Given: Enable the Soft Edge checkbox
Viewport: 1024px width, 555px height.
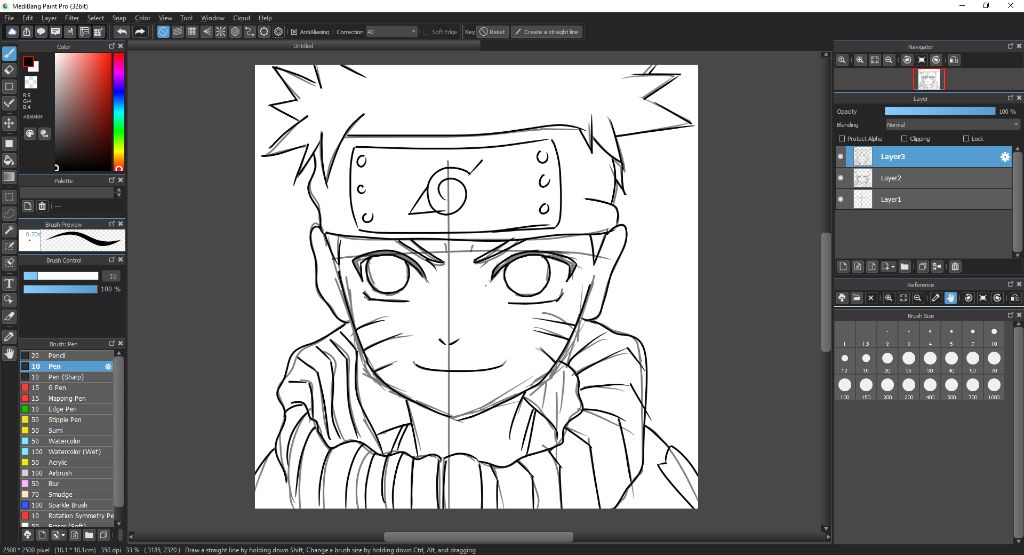Looking at the screenshot, I should click(x=426, y=31).
